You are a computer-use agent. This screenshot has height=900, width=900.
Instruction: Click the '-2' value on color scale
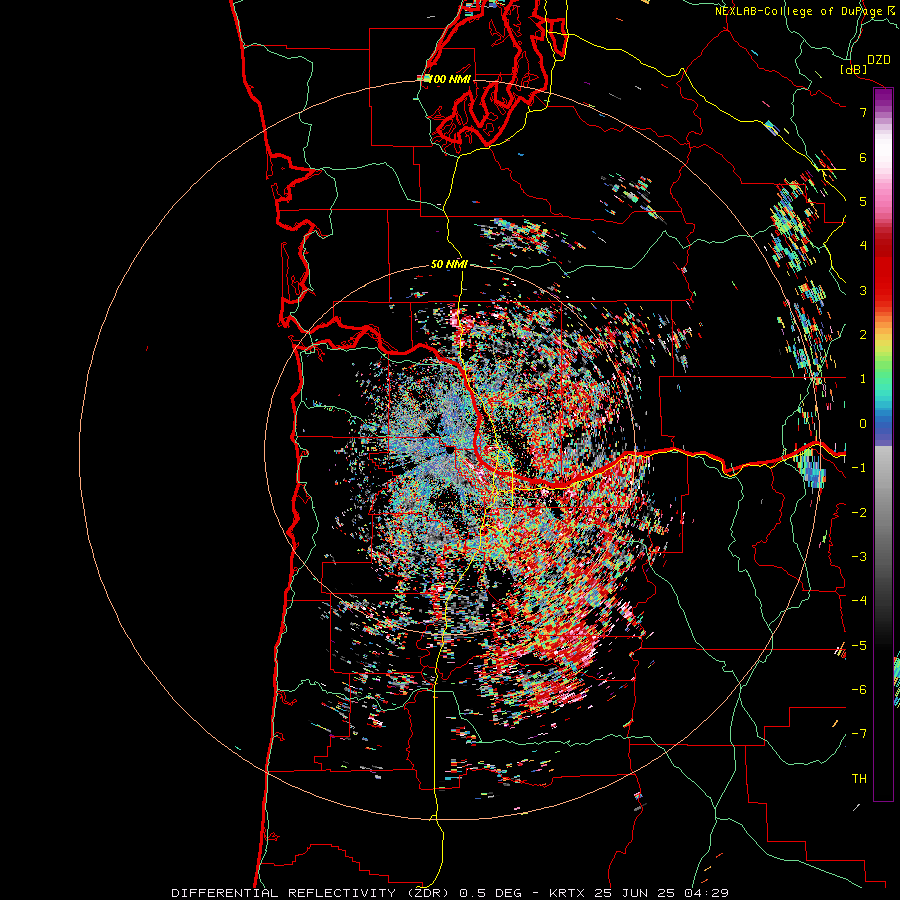pyautogui.click(x=859, y=513)
